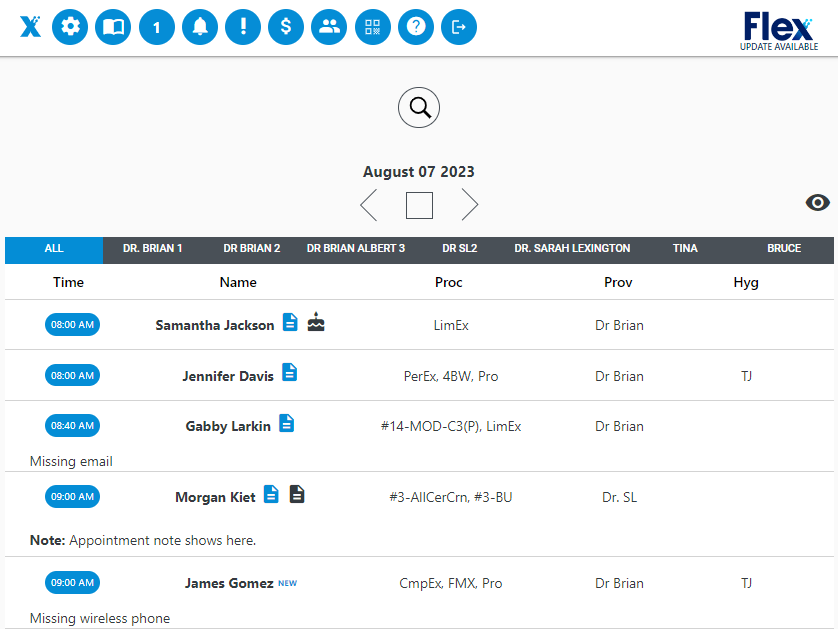View payments via the dollar sign icon
Viewport: 838px width, 629px height.
pos(285,27)
